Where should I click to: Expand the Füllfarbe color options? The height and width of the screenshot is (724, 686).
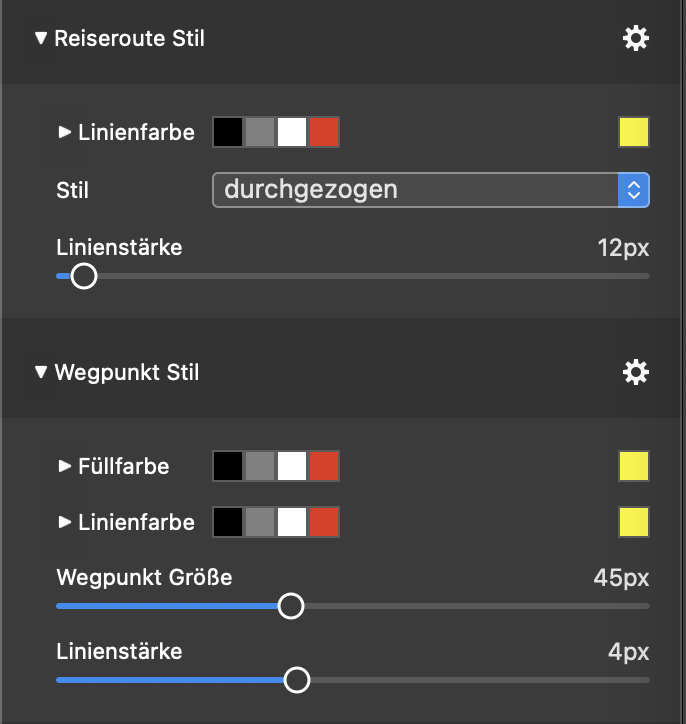(x=65, y=466)
